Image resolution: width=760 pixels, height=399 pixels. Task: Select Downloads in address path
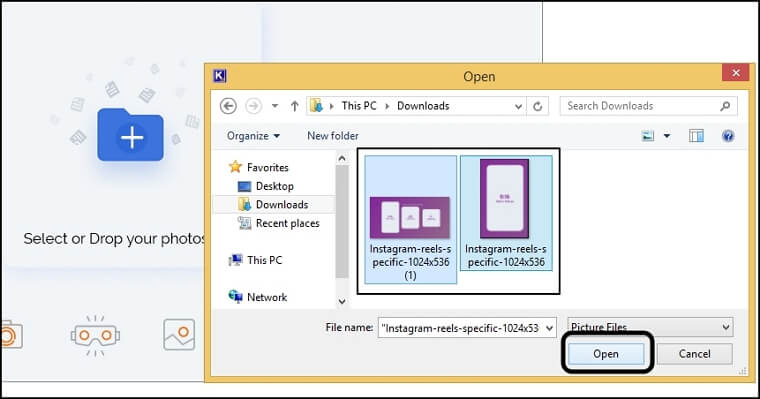tap(423, 106)
